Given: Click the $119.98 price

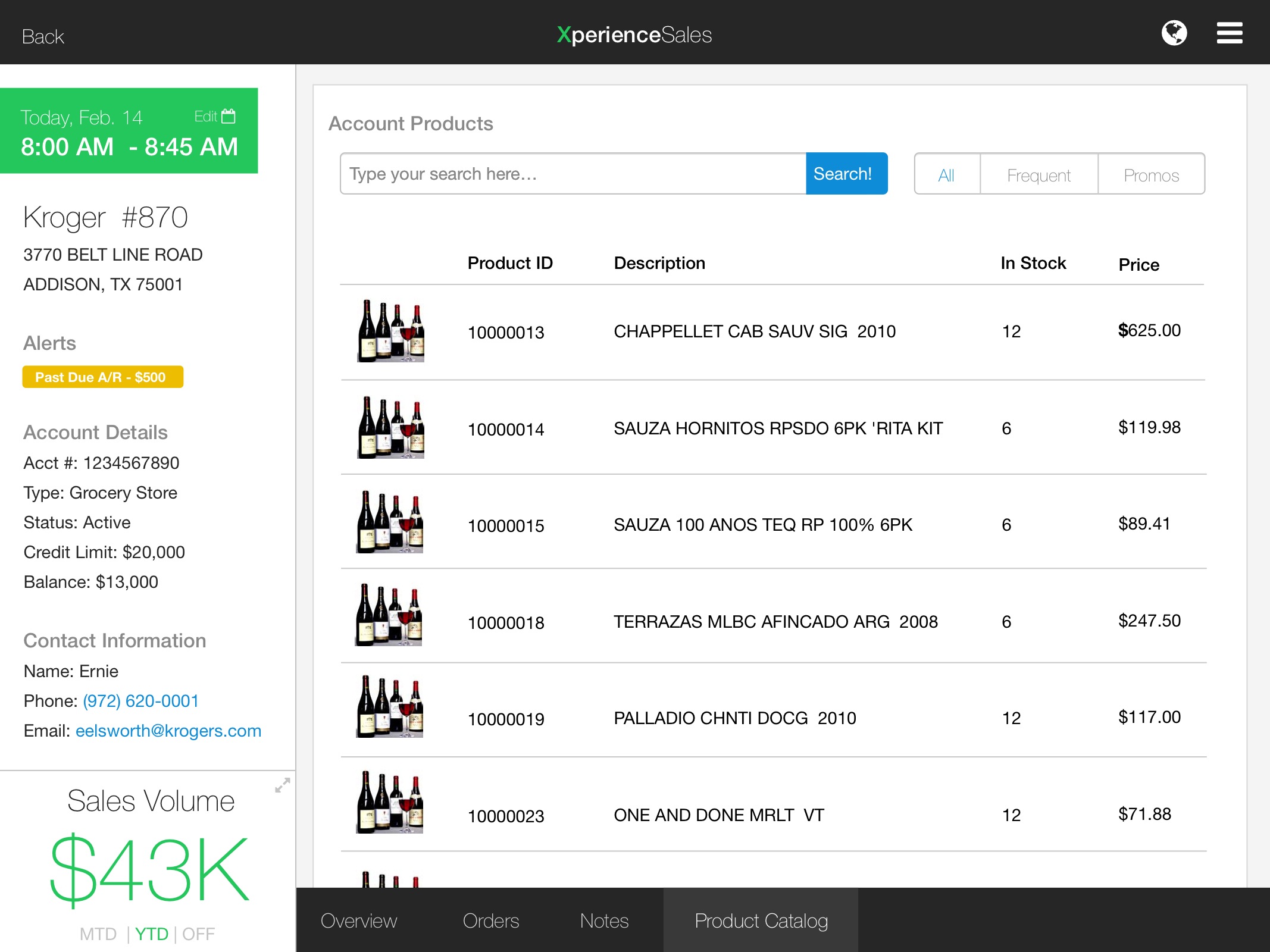Looking at the screenshot, I should pyautogui.click(x=1149, y=427).
